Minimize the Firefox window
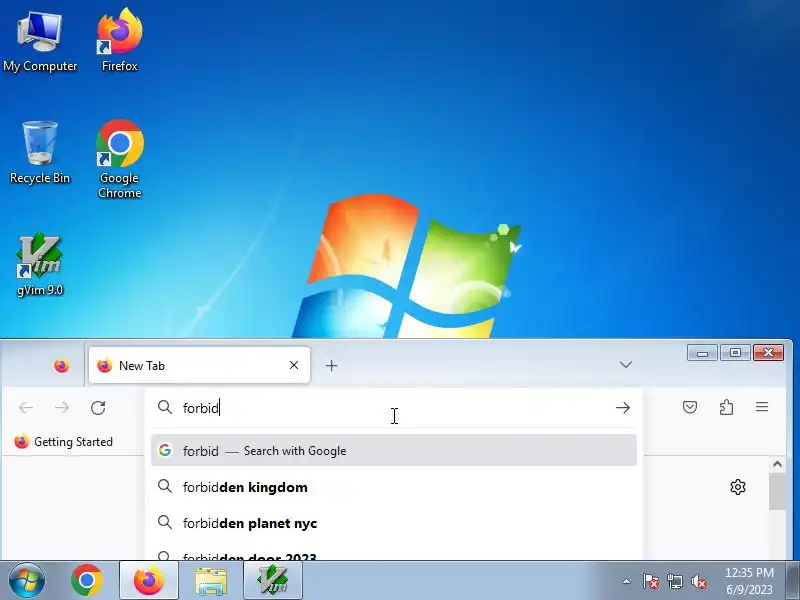This screenshot has width=800, height=600. point(702,353)
